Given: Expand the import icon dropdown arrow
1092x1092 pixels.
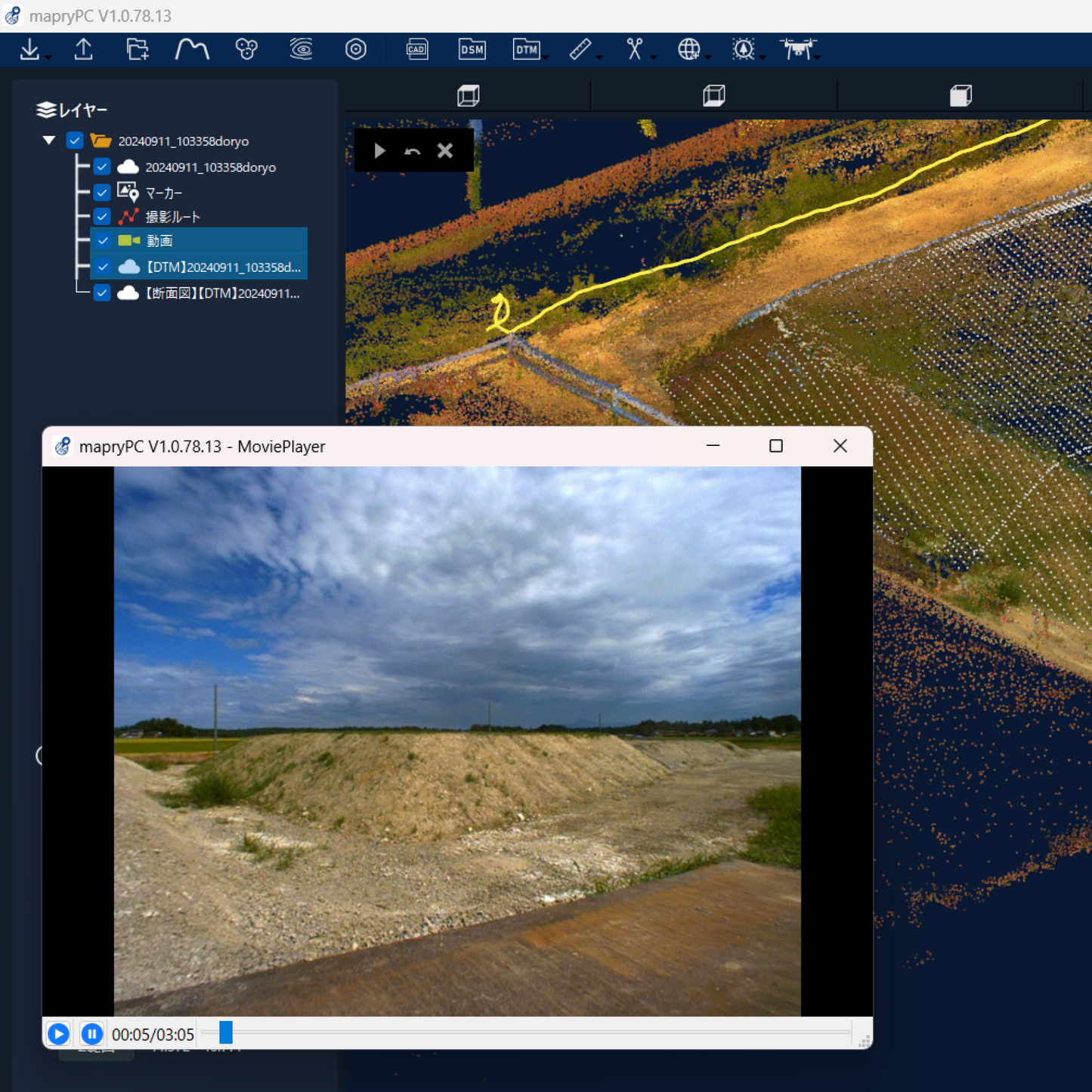Looking at the screenshot, I should [x=48, y=57].
